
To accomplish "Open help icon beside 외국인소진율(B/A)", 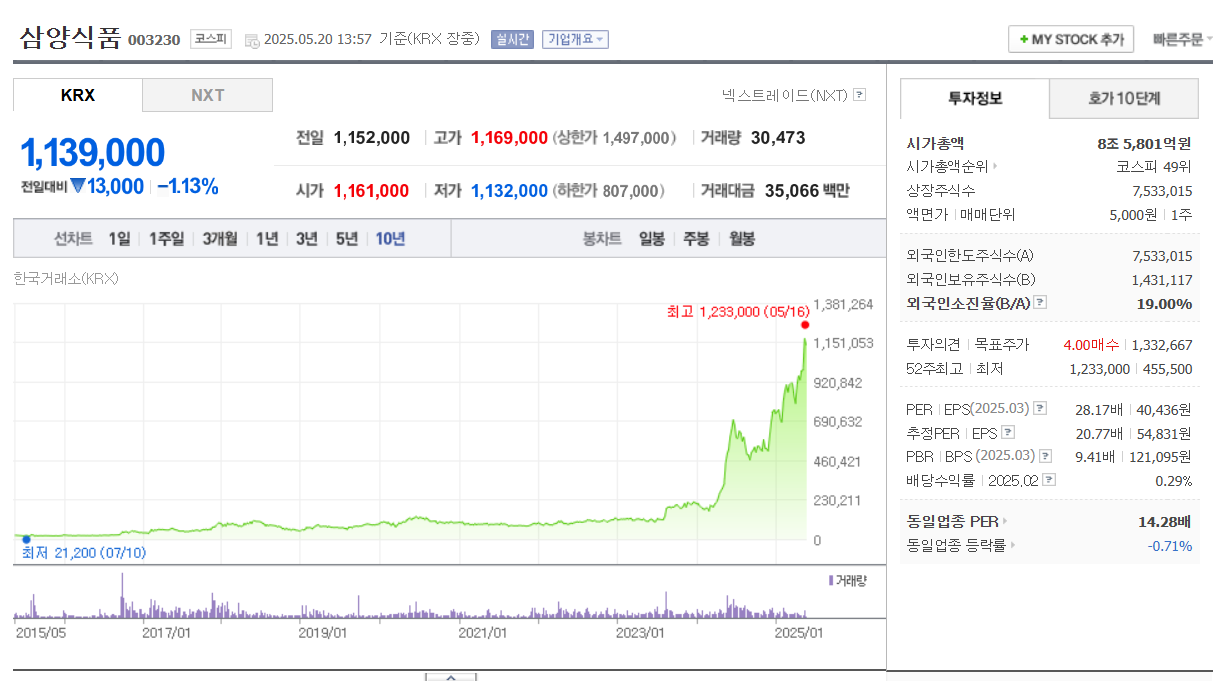I will tap(1040, 303).
